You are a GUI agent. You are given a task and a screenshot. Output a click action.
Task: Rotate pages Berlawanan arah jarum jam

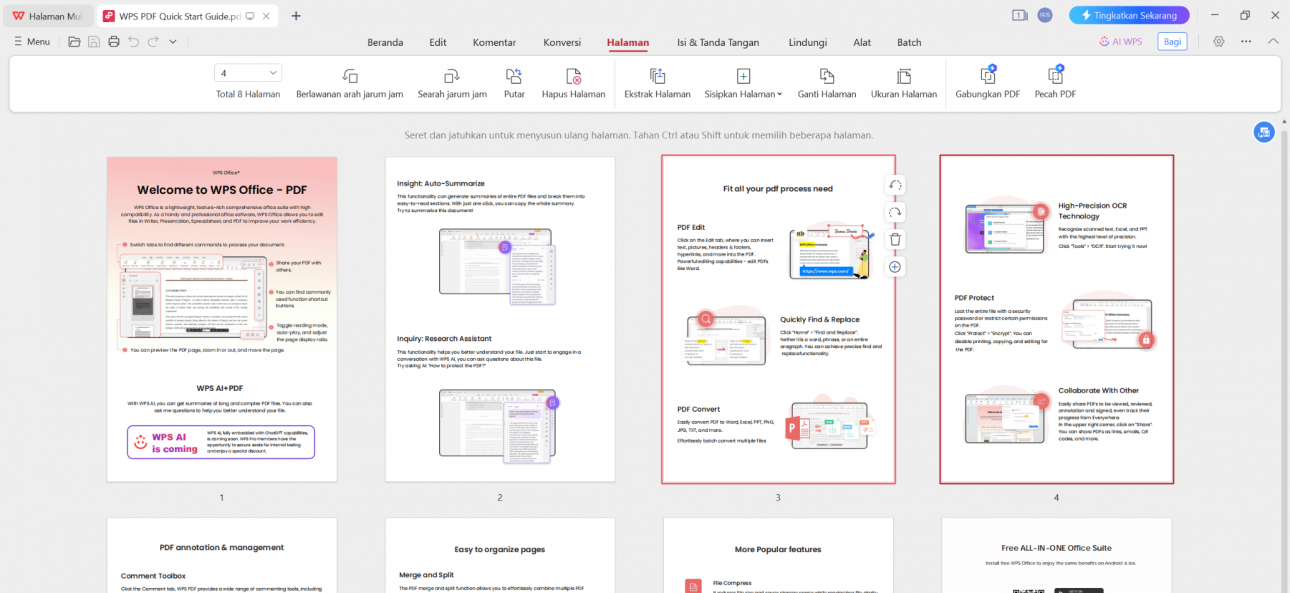(x=350, y=80)
